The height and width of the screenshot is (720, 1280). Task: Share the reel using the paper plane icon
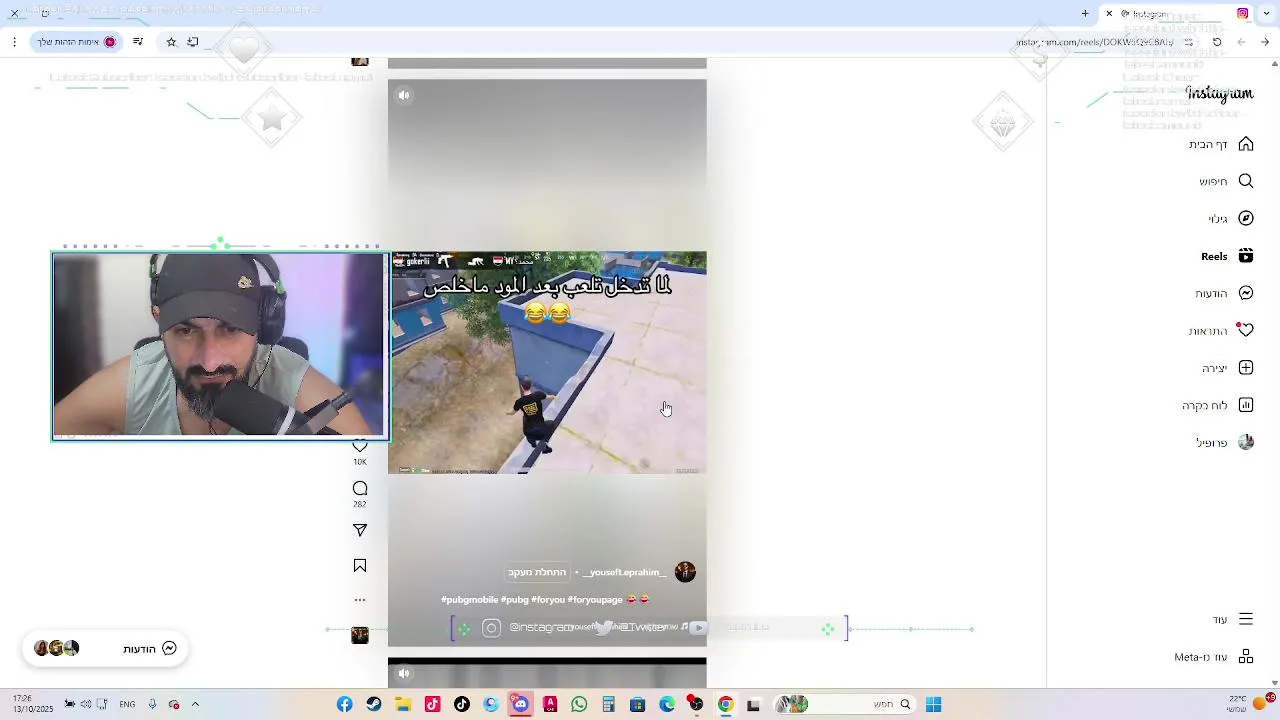(360, 530)
